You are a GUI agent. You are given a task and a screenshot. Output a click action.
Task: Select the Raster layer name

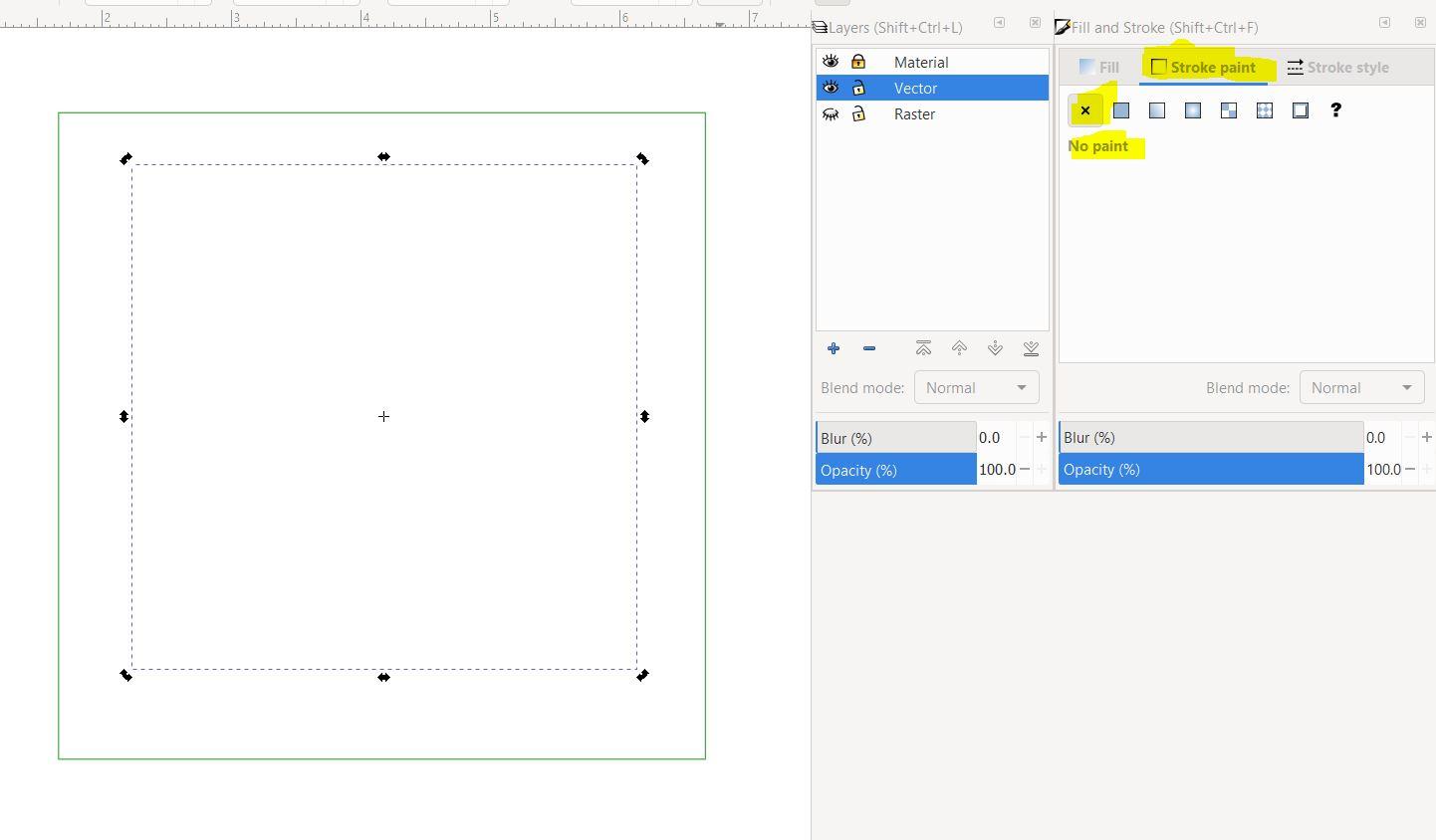(x=914, y=113)
